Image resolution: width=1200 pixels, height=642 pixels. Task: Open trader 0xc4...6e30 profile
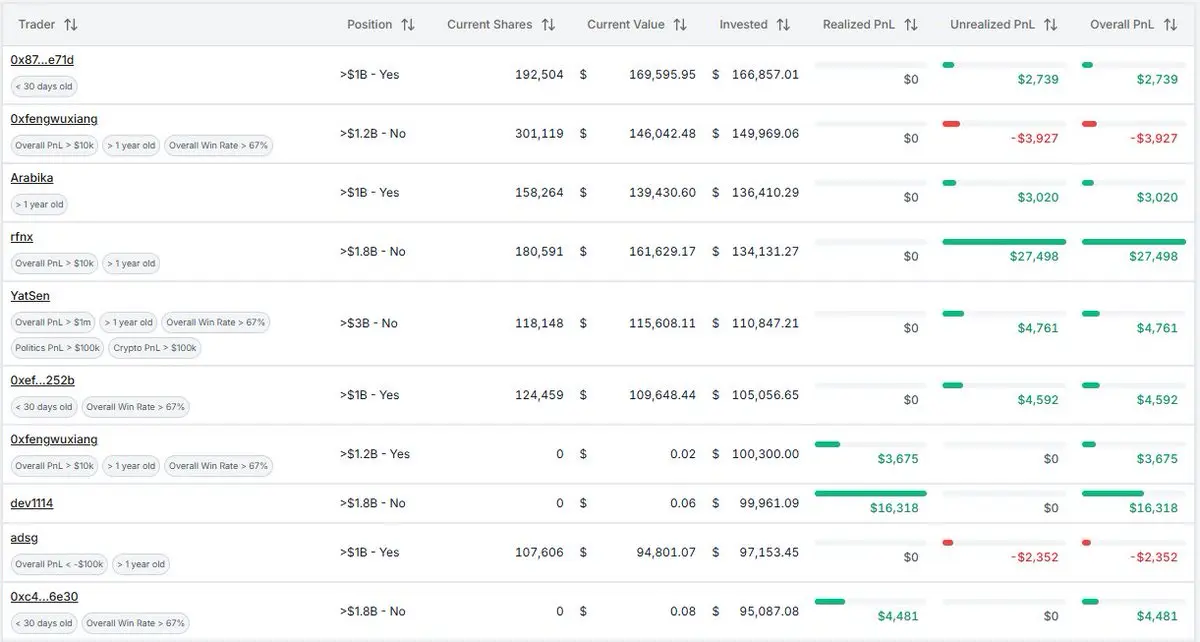44,597
